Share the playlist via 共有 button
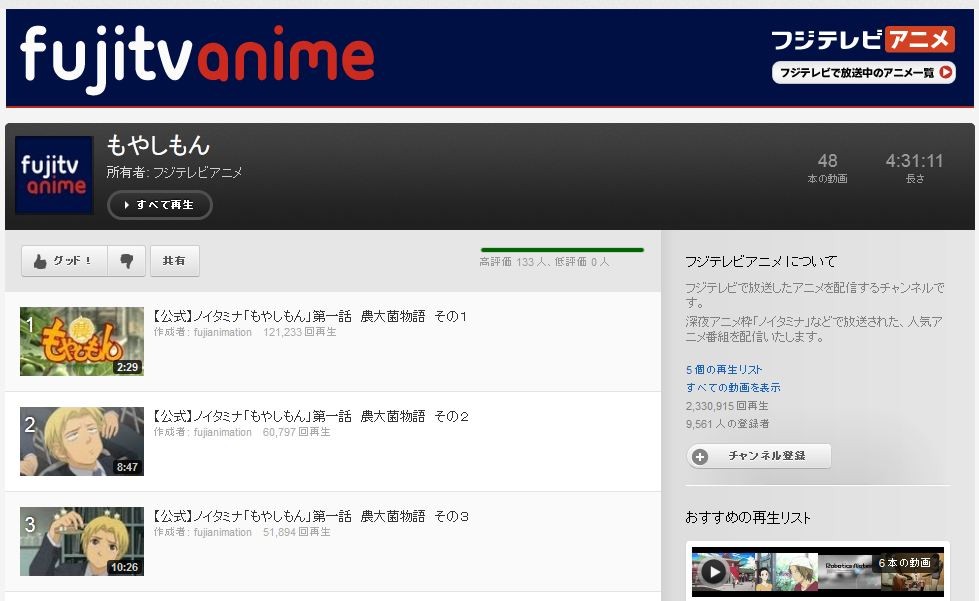The width and height of the screenshot is (979, 601). click(x=174, y=261)
